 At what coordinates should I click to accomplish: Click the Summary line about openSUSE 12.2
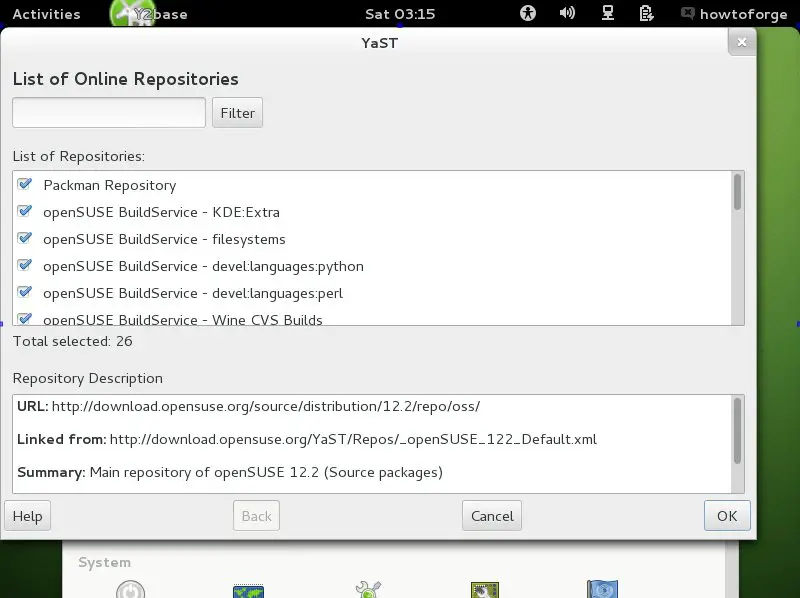tap(230, 472)
